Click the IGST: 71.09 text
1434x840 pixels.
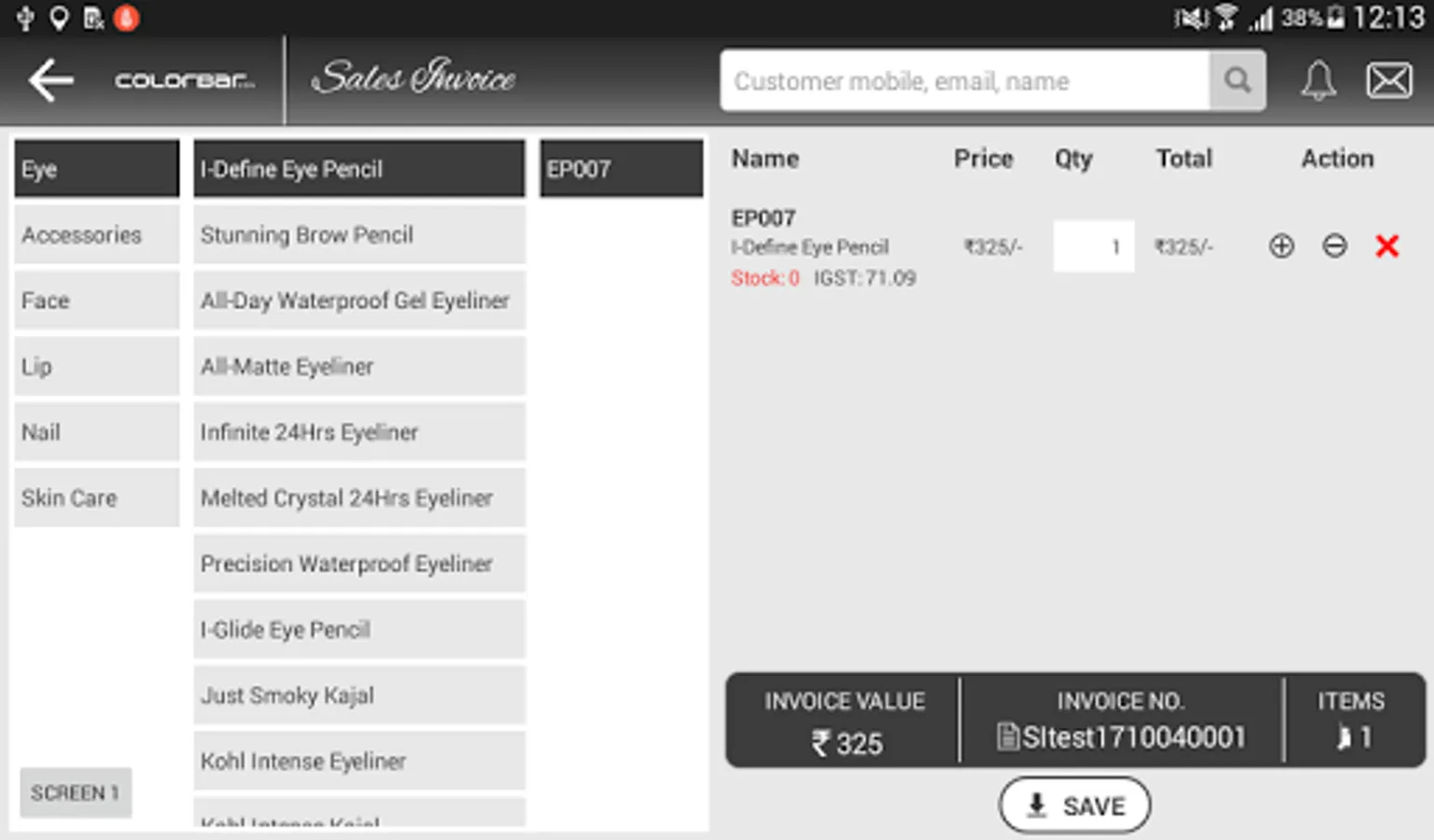coord(865,278)
